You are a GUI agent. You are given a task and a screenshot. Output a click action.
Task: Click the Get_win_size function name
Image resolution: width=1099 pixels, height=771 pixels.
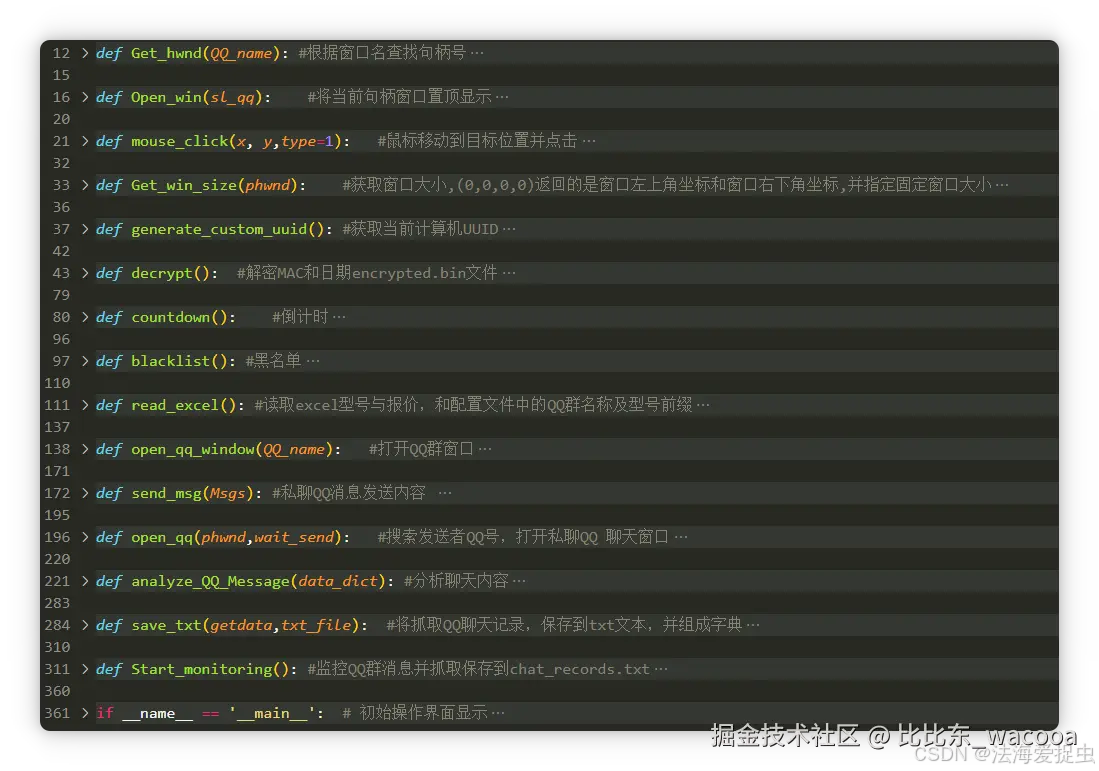184,185
